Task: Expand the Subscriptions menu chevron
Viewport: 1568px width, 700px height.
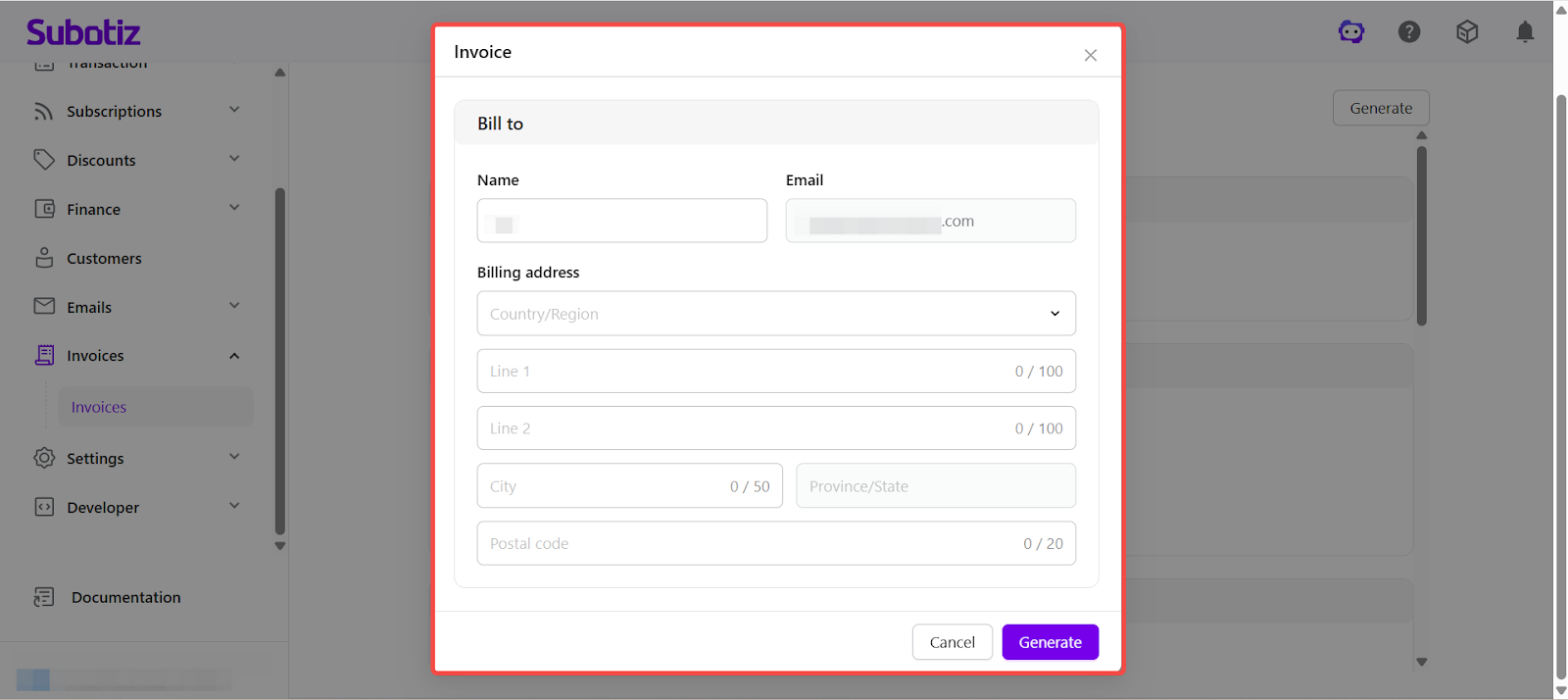Action: coord(234,110)
